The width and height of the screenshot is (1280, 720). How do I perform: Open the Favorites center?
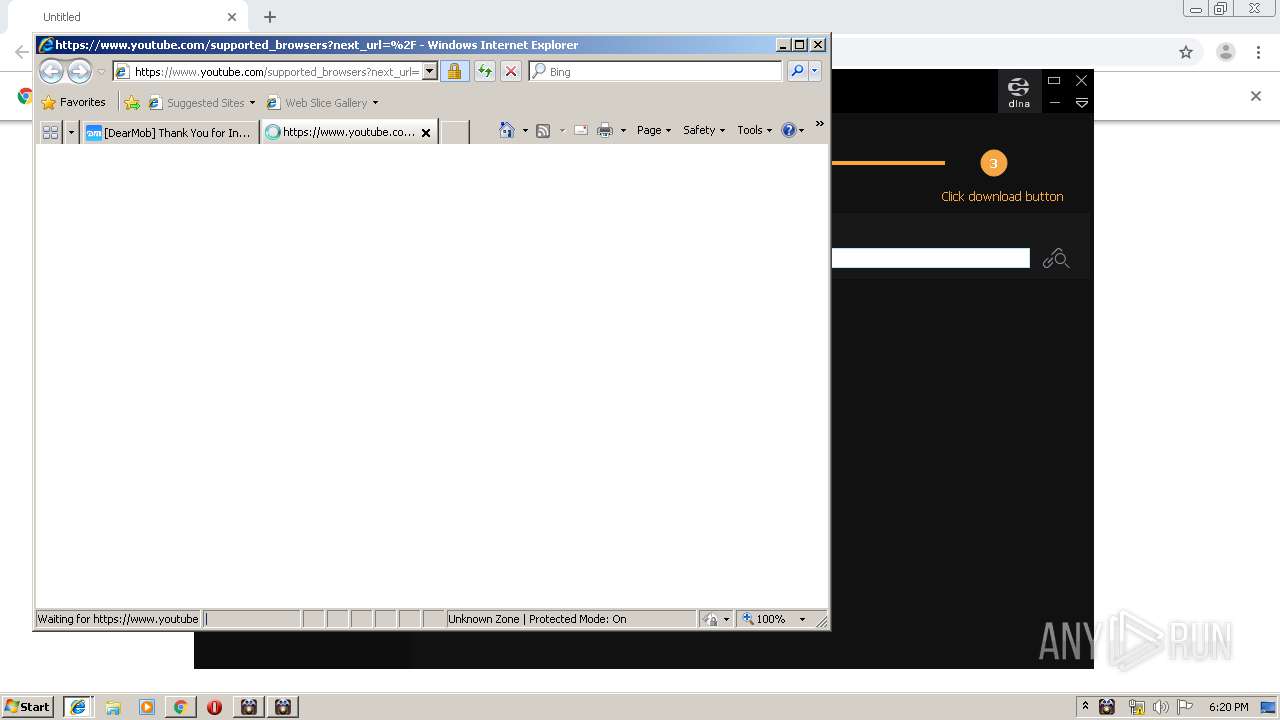coord(73,102)
